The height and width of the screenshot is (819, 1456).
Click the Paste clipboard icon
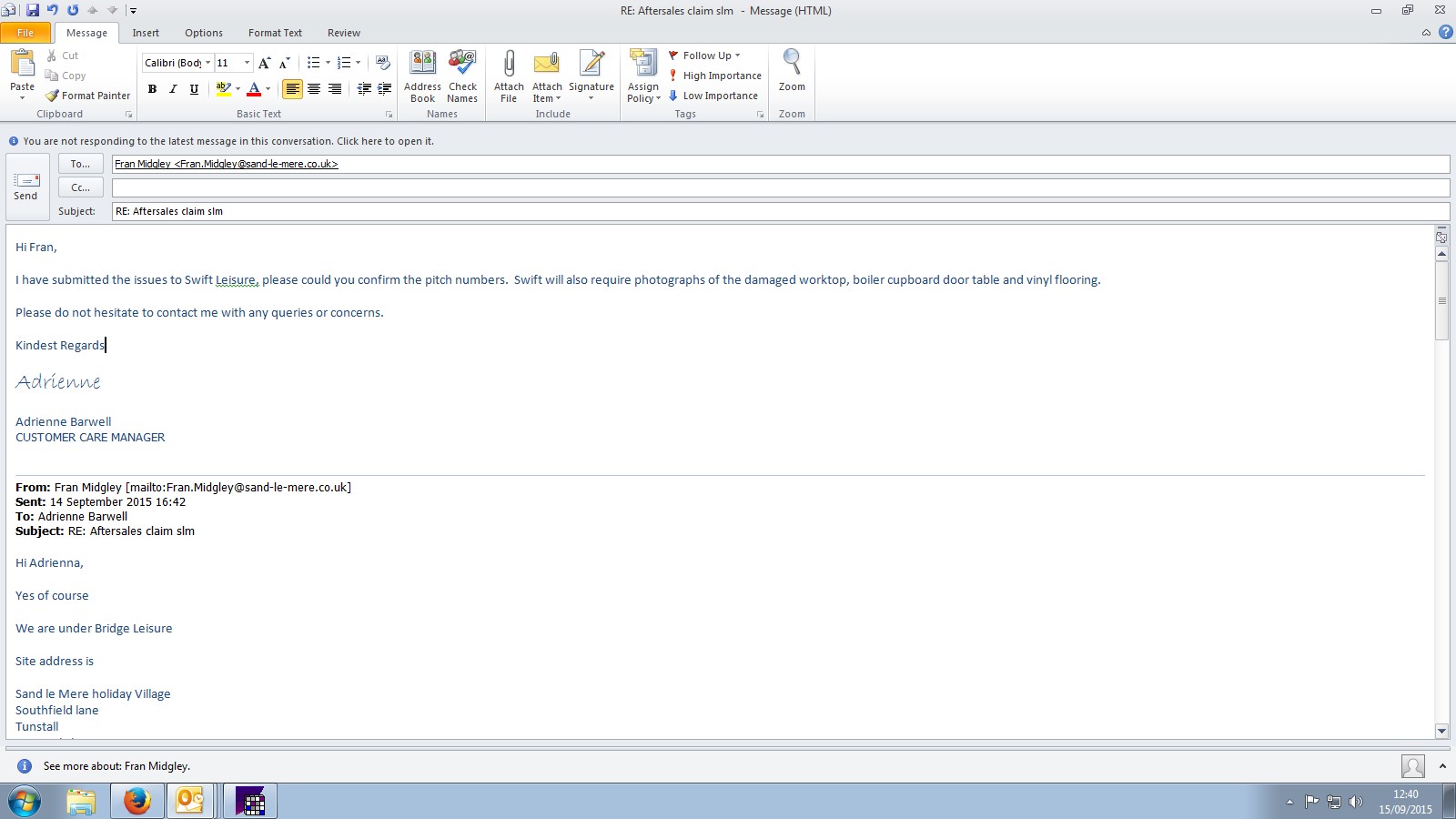coord(22,64)
